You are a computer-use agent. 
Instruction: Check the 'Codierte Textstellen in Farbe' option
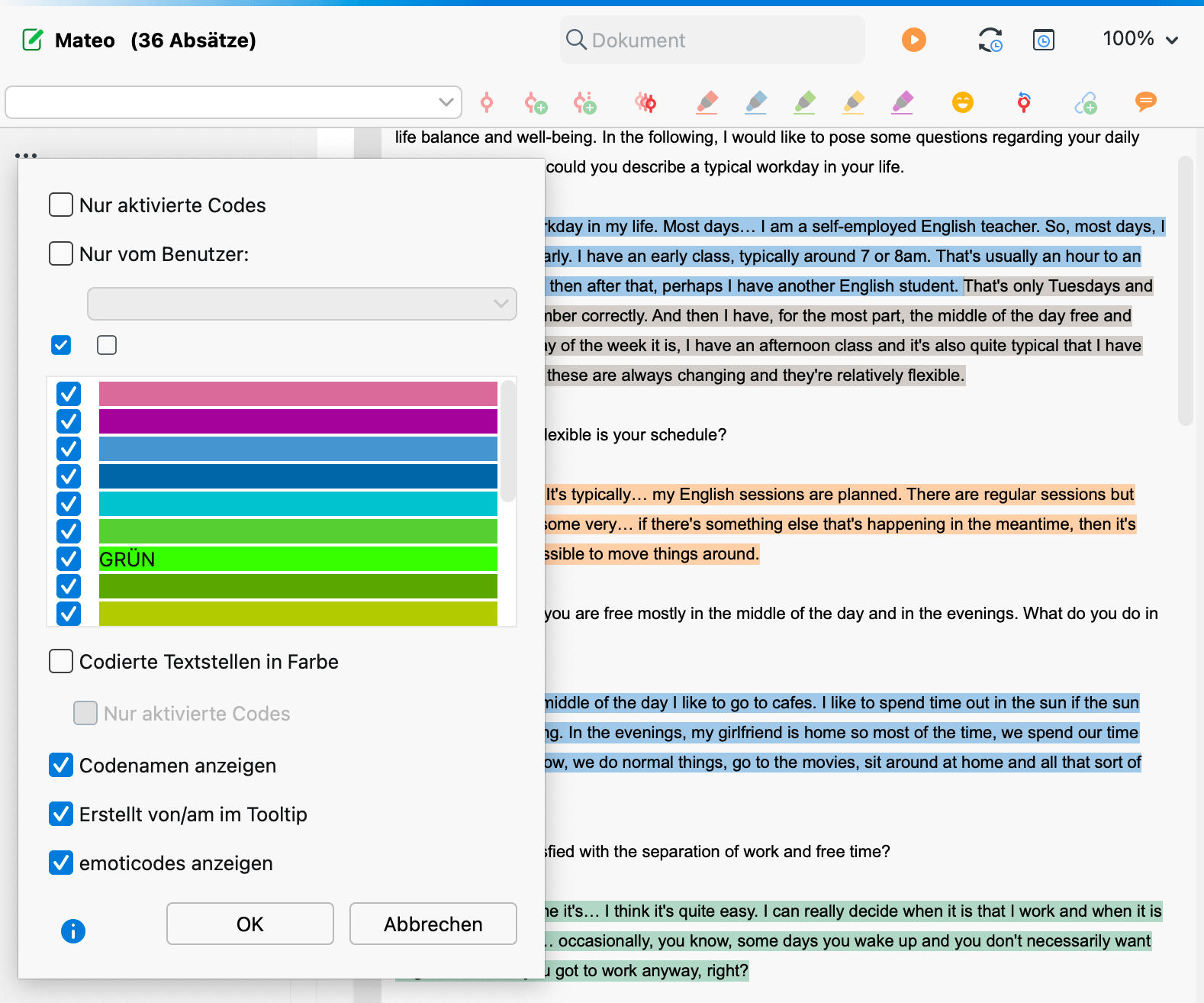coord(61,662)
